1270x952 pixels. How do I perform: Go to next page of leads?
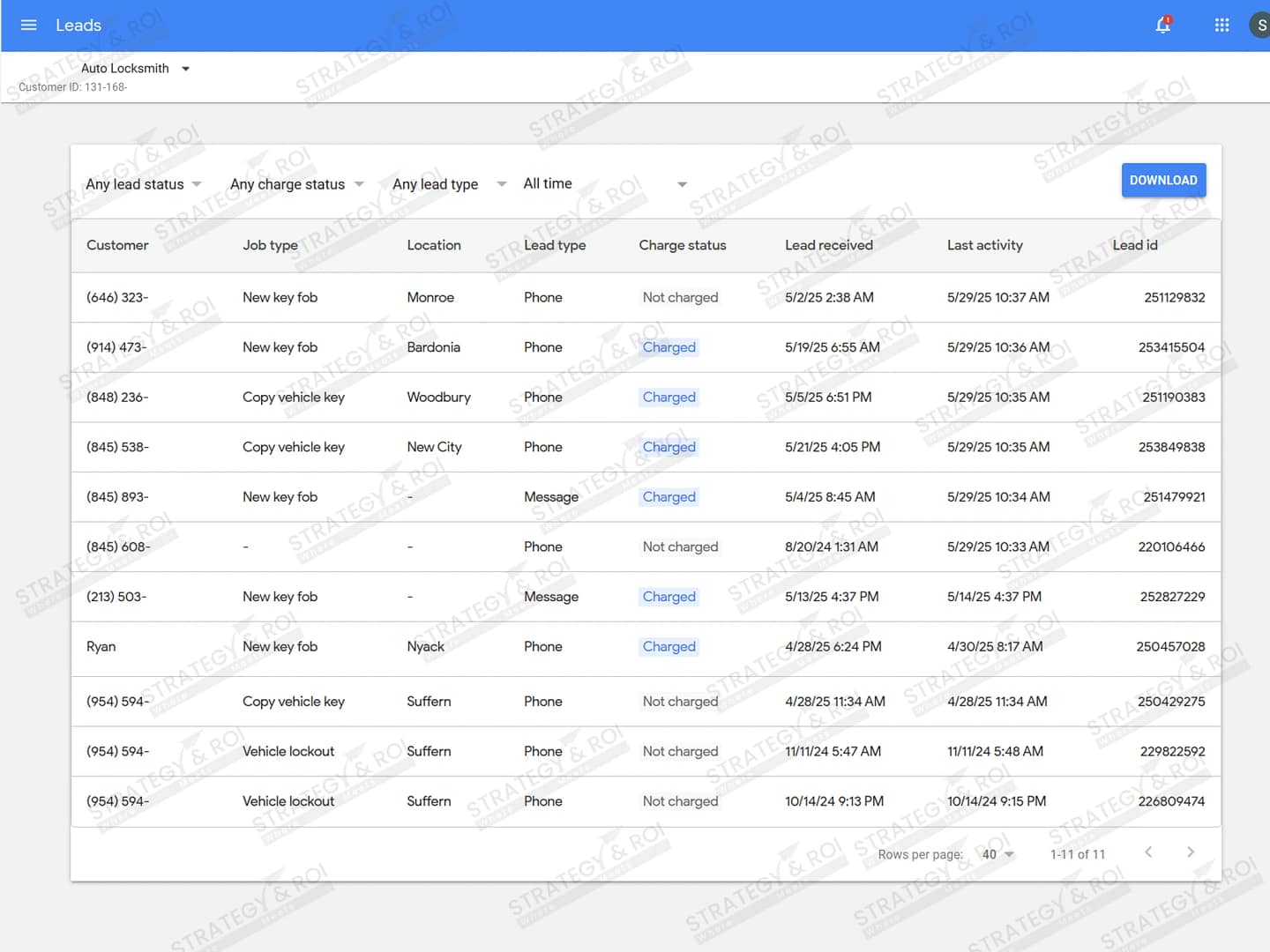click(x=1190, y=852)
